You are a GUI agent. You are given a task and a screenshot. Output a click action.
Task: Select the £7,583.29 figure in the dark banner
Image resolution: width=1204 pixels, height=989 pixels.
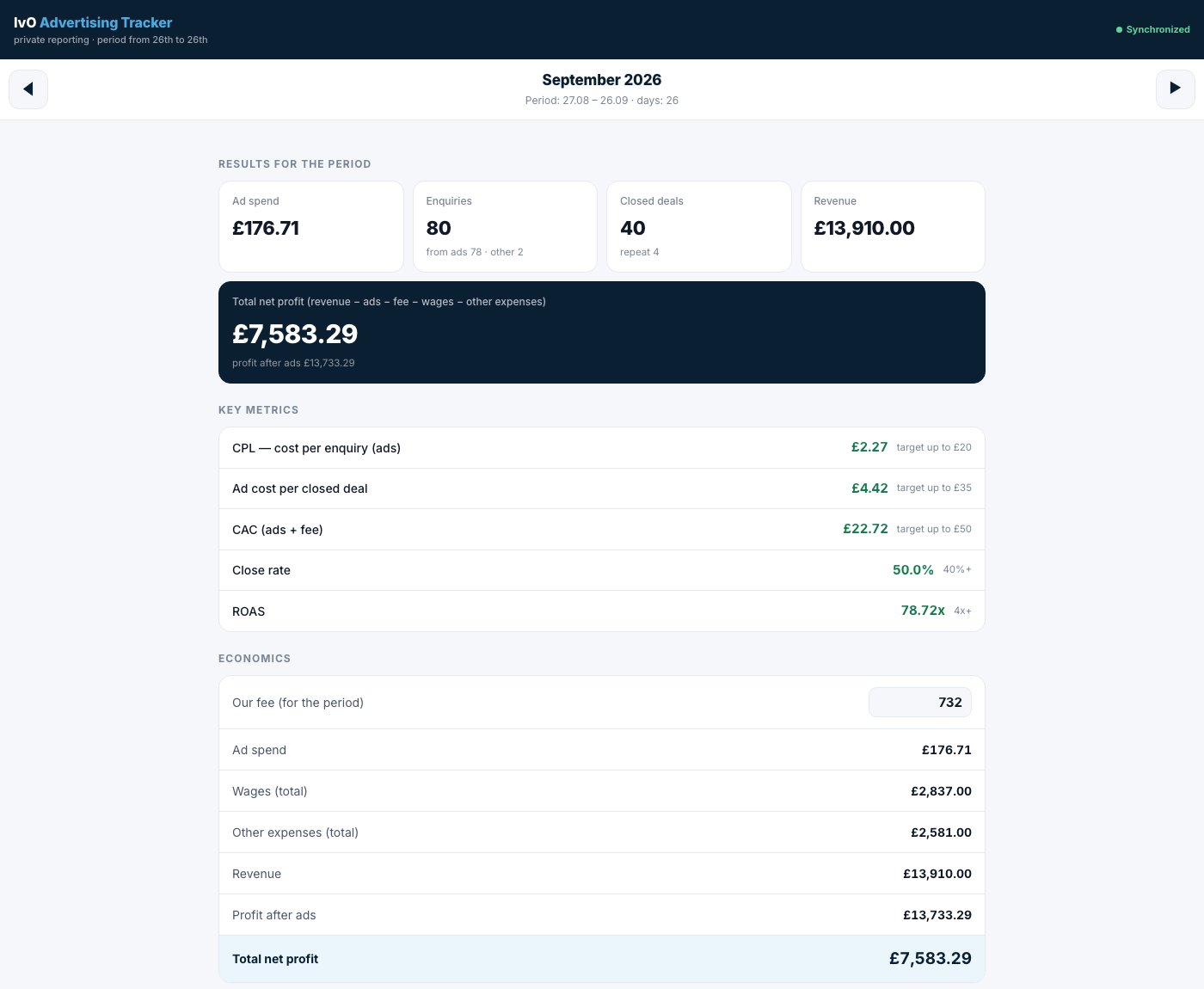295,334
